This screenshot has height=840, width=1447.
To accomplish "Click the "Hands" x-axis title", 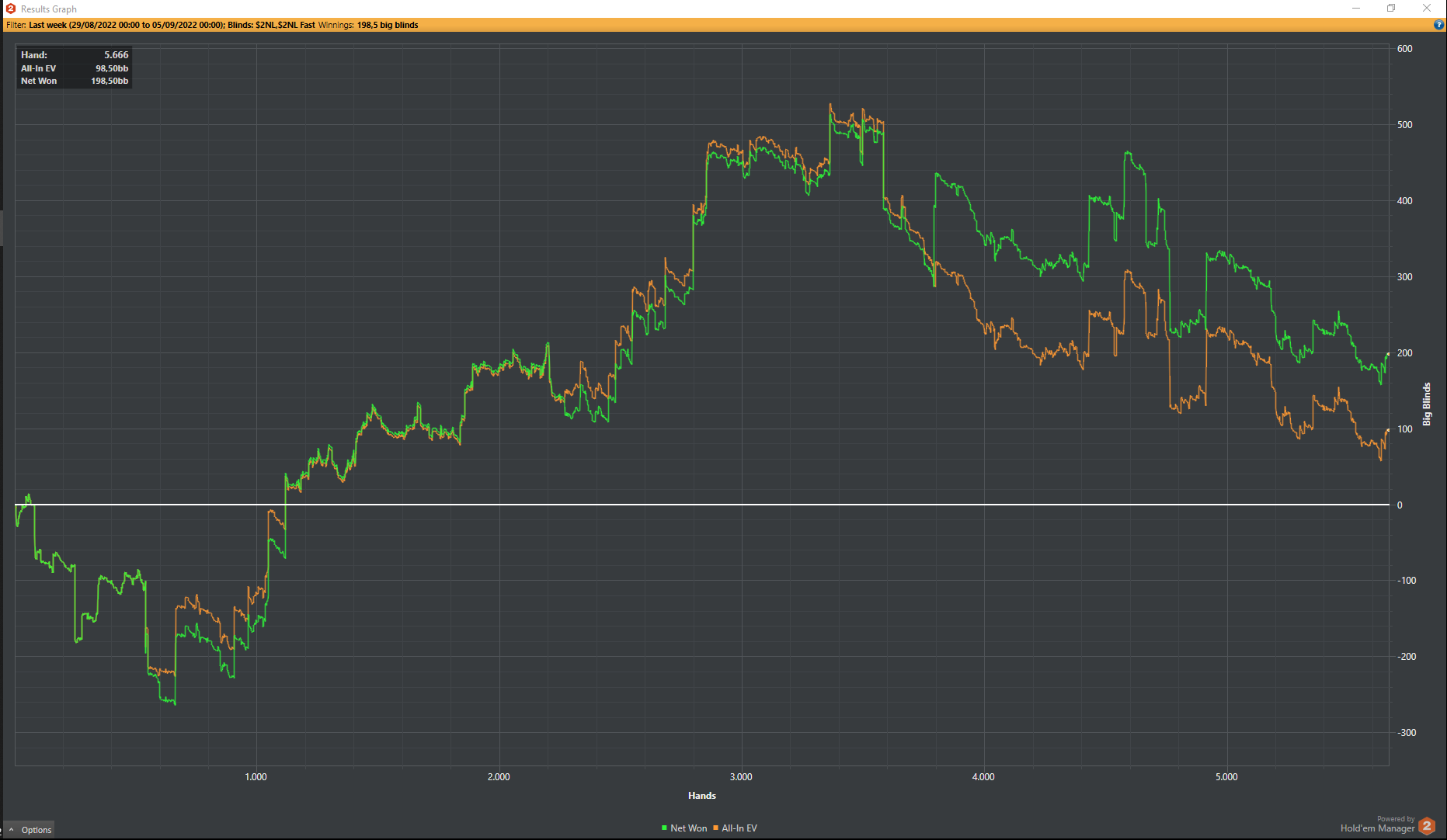I will point(702,796).
